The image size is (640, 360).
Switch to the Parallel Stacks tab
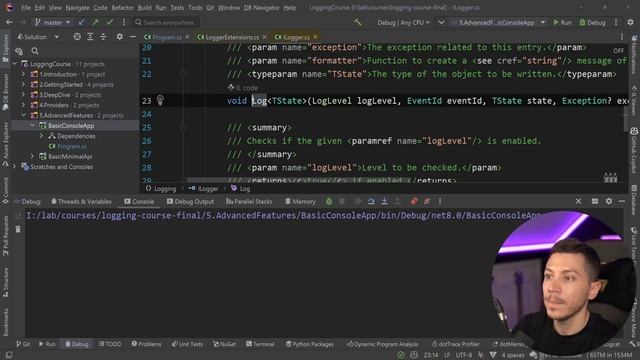point(249,201)
